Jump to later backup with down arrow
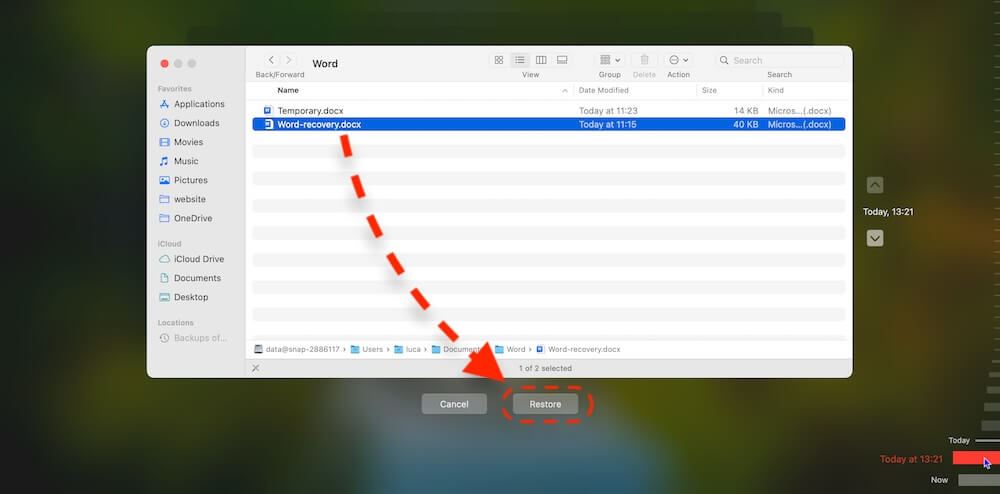This screenshot has height=494, width=1000. (x=875, y=238)
